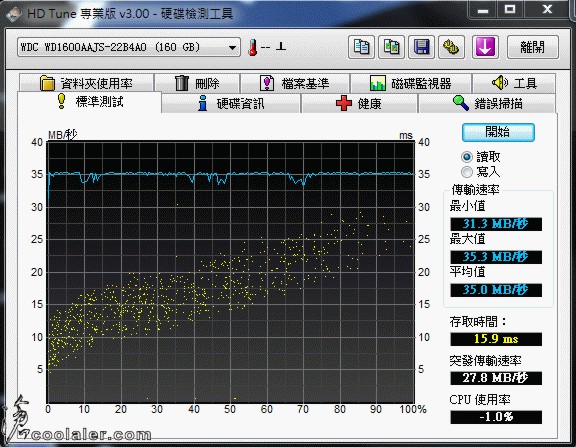Click the purple download arrow icon
Screen dimensions: 576x447
485,47
